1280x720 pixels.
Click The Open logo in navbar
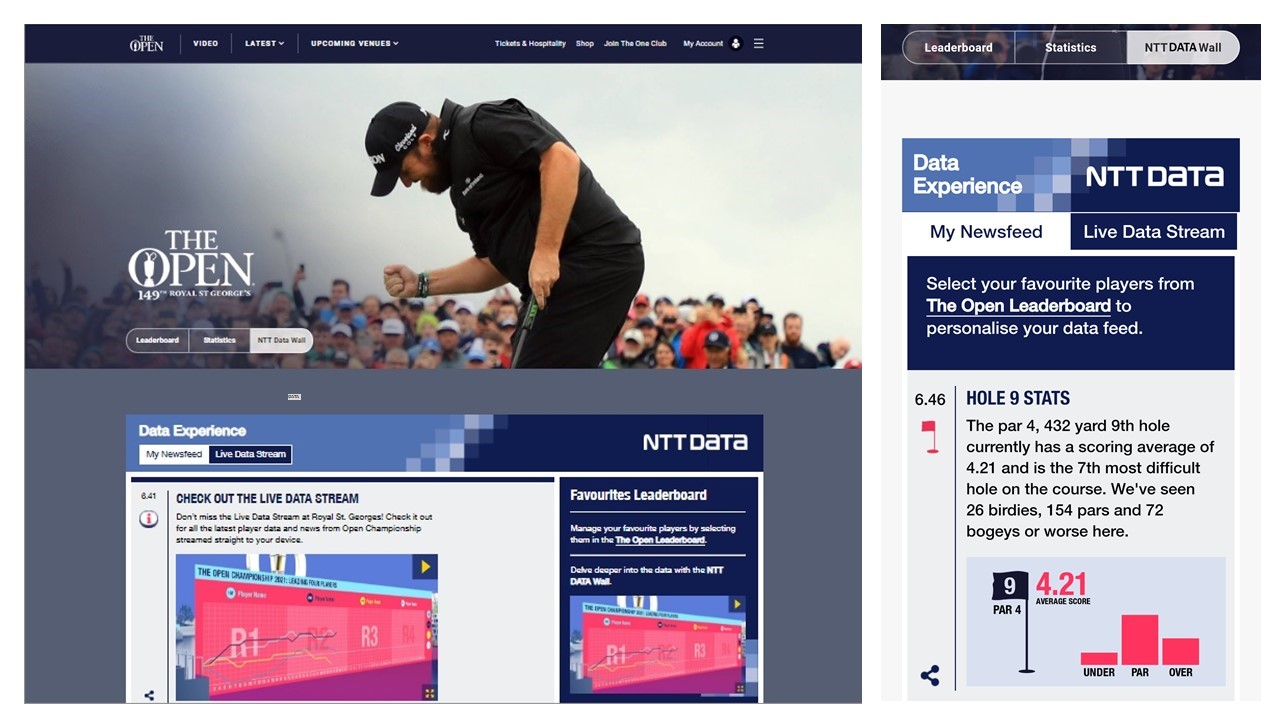pyautogui.click(x=146, y=44)
